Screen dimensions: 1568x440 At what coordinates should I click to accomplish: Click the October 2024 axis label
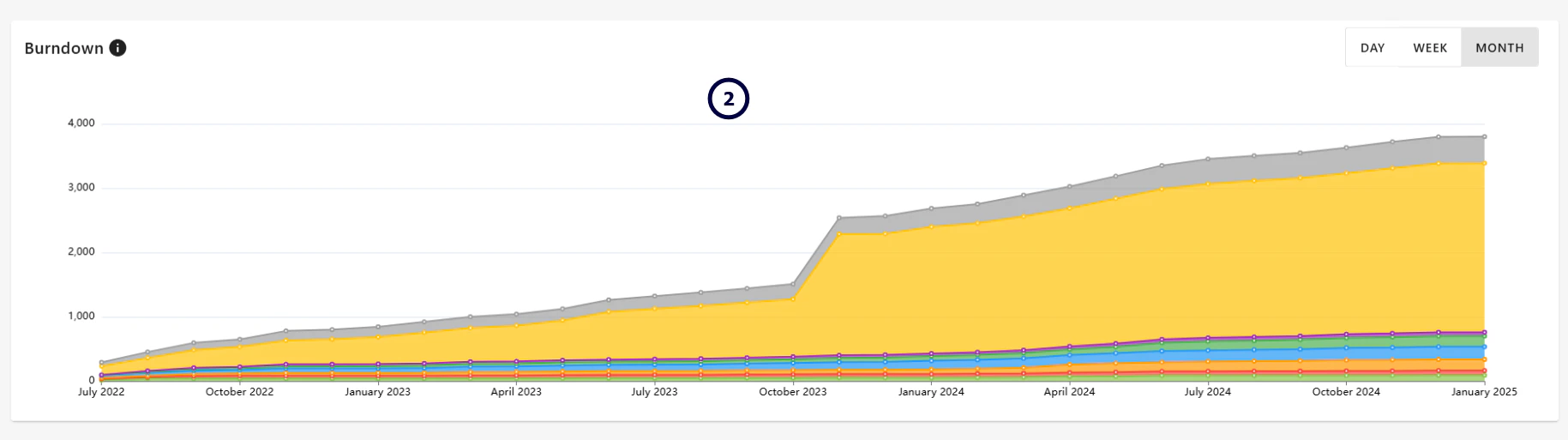pos(1346,392)
